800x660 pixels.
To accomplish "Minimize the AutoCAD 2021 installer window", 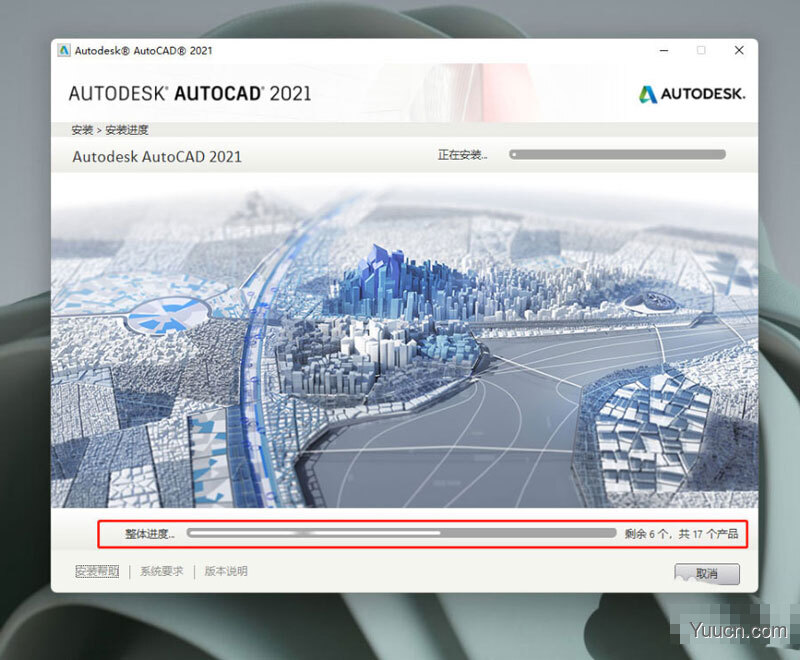I will click(x=664, y=50).
